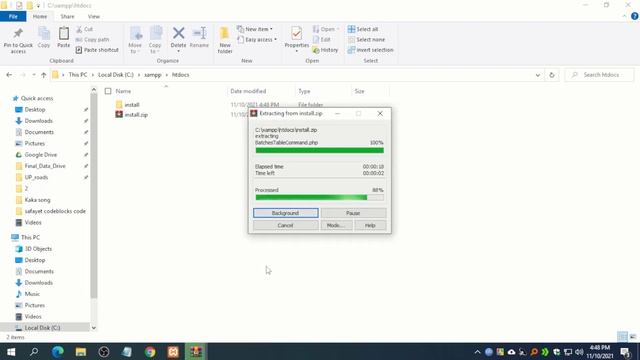Click Select none in ribbon

pyautogui.click(x=366, y=40)
